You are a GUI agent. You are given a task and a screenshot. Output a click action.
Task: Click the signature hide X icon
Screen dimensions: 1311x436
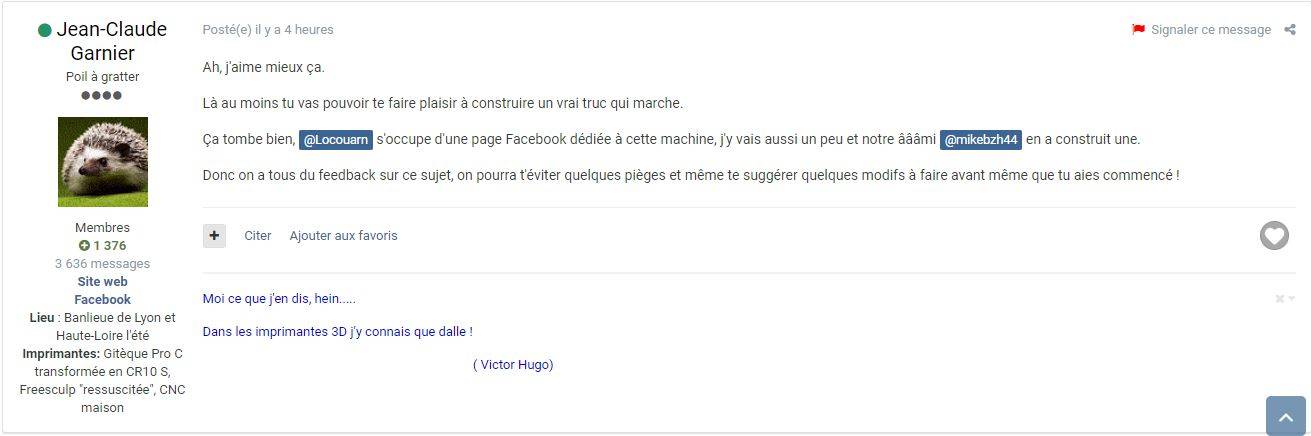coord(1279,299)
